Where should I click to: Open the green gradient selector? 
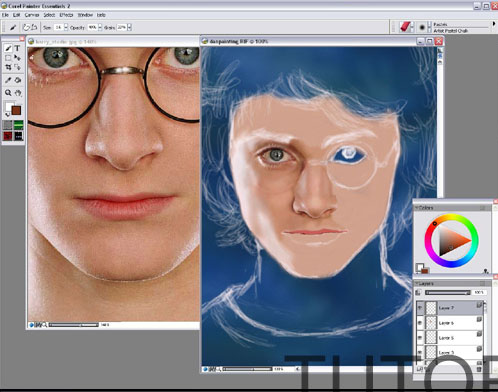tap(18, 125)
